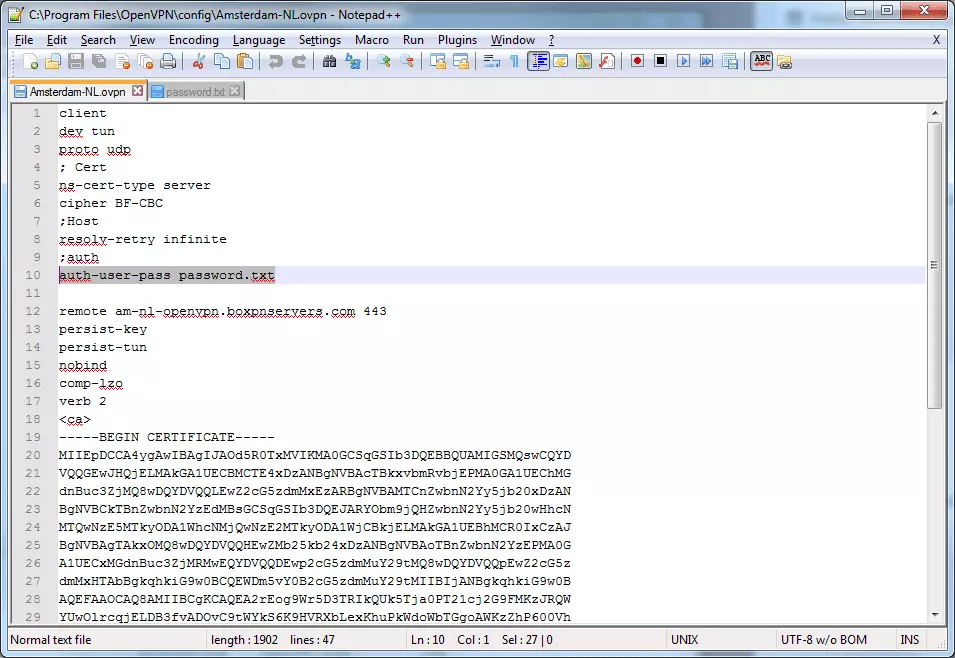Switch to the password.txt tab
Image resolution: width=955 pixels, height=658 pixels.
tap(195, 89)
